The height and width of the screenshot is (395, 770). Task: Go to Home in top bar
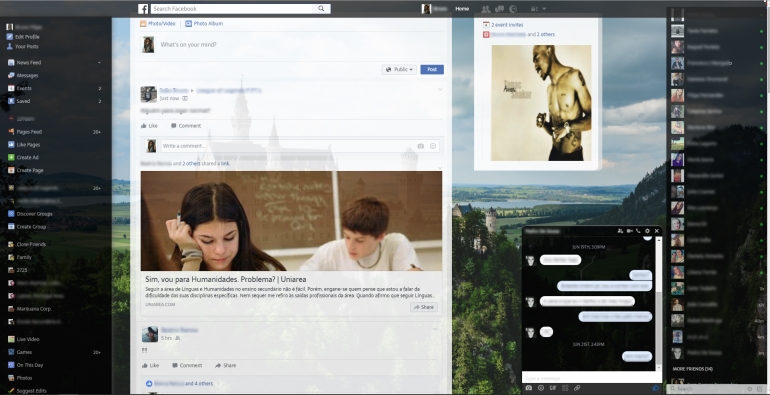coord(462,9)
